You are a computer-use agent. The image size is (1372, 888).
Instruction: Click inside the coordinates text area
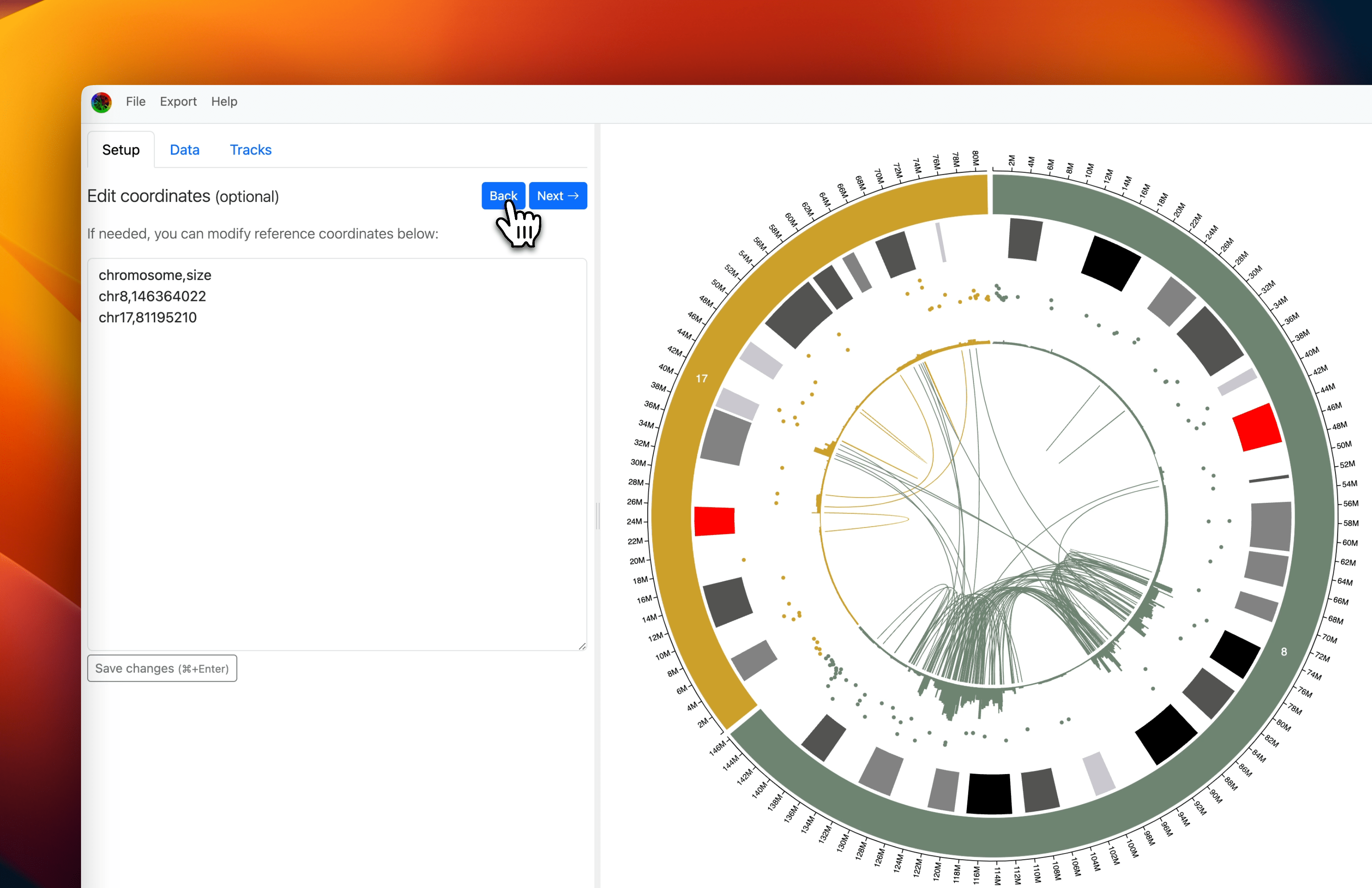pyautogui.click(x=334, y=461)
